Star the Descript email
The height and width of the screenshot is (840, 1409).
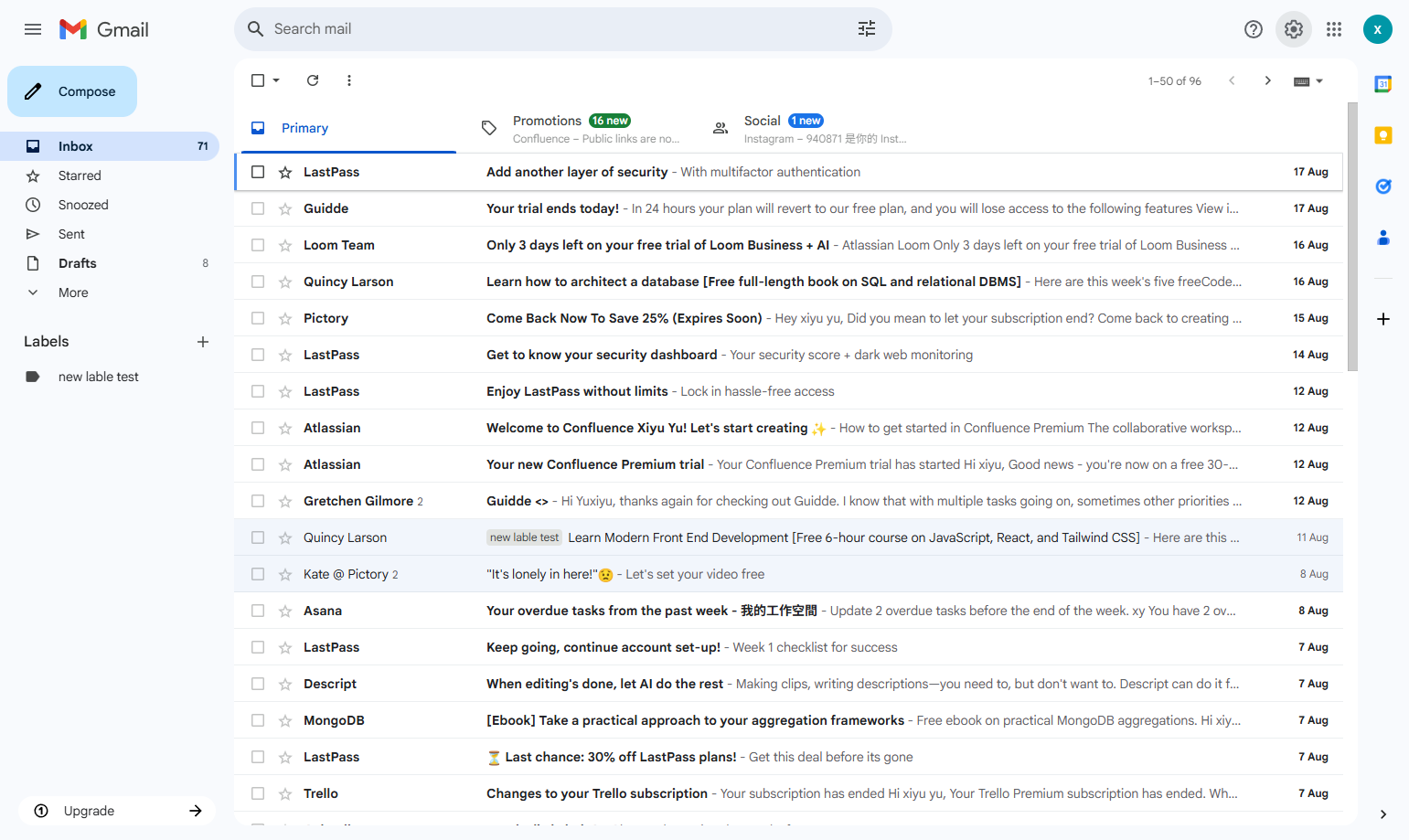[x=285, y=684]
